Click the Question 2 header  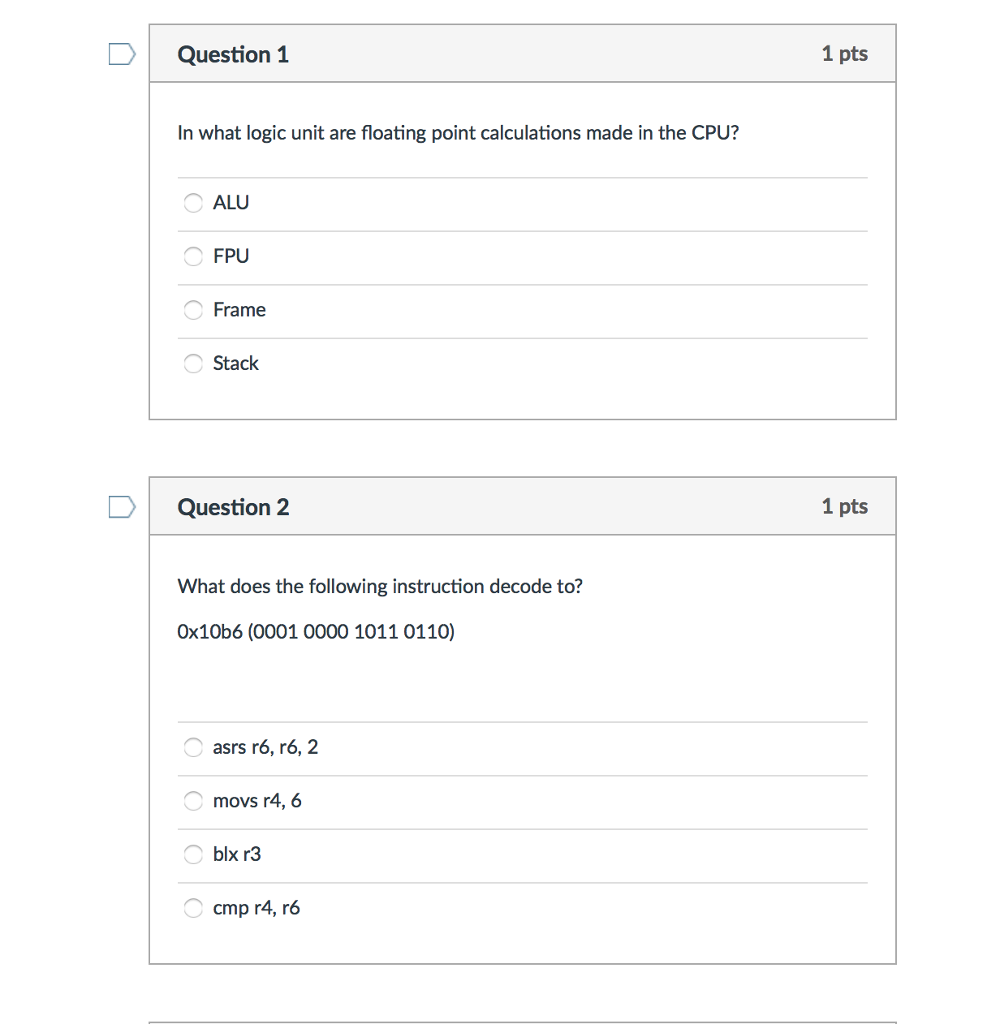pyautogui.click(x=233, y=507)
